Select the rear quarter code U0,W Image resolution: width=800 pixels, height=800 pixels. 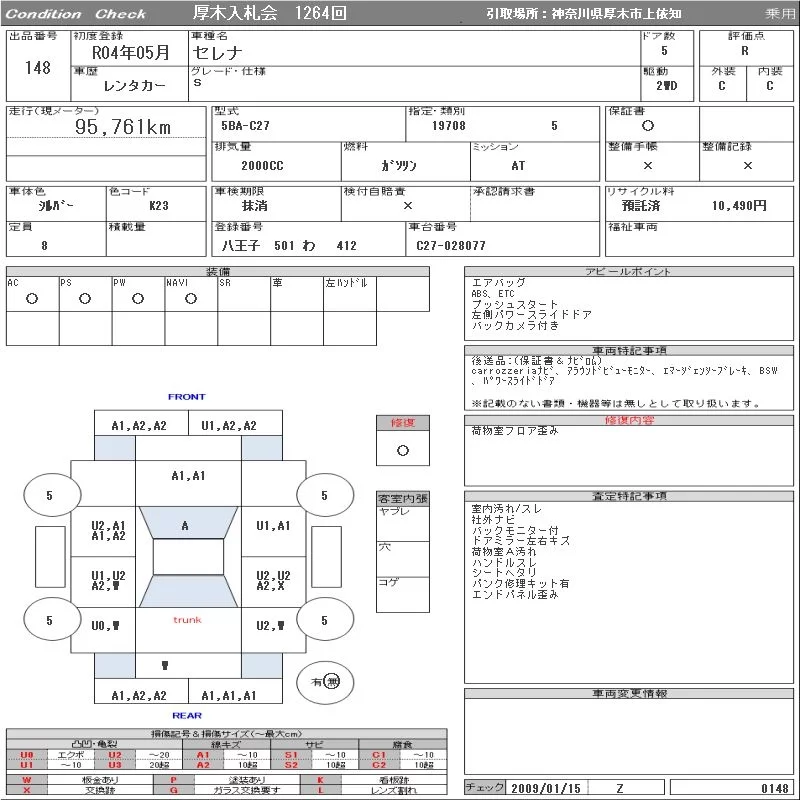pyautogui.click(x=105, y=626)
